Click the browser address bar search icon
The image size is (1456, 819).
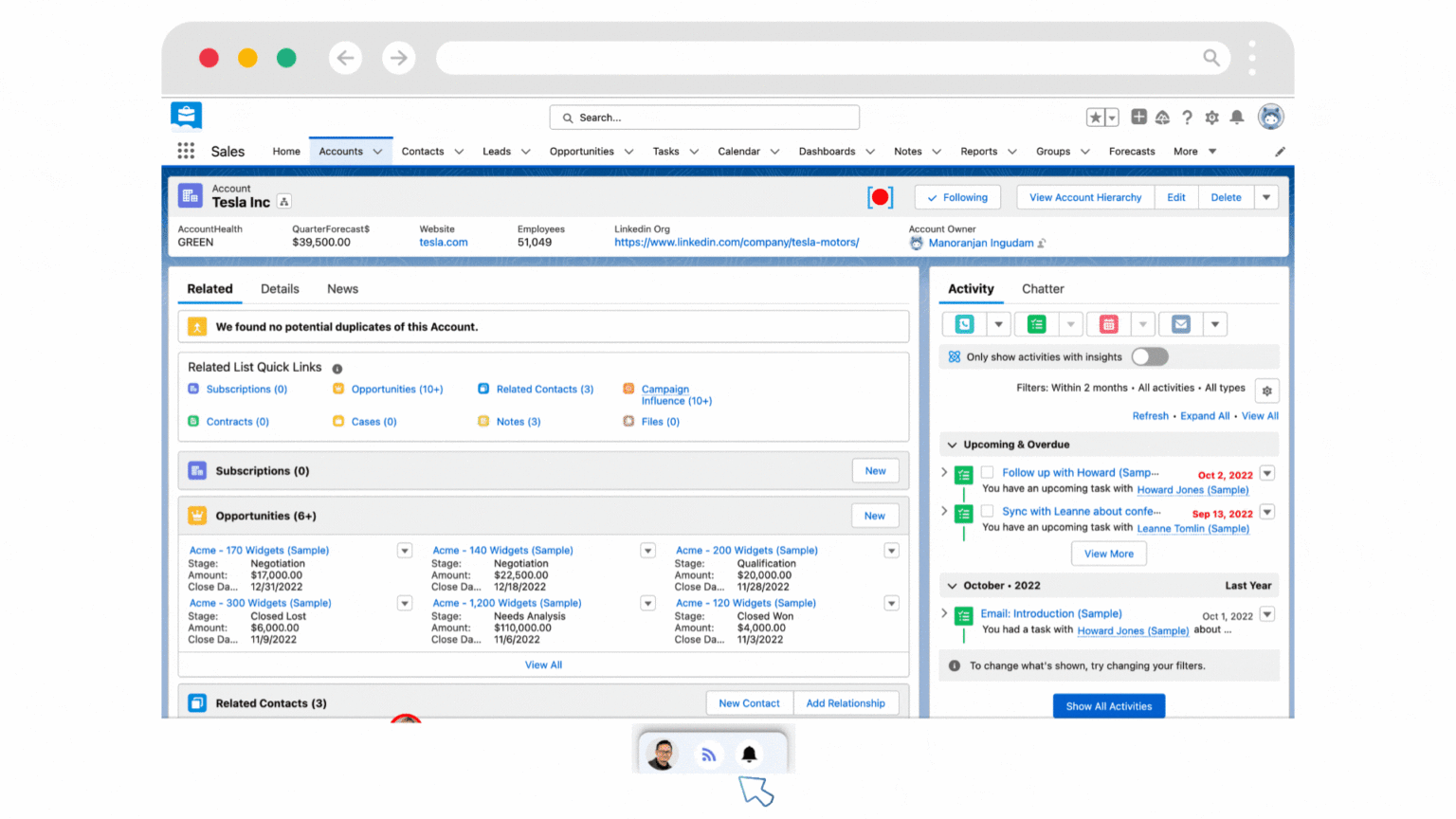pos(1211,58)
